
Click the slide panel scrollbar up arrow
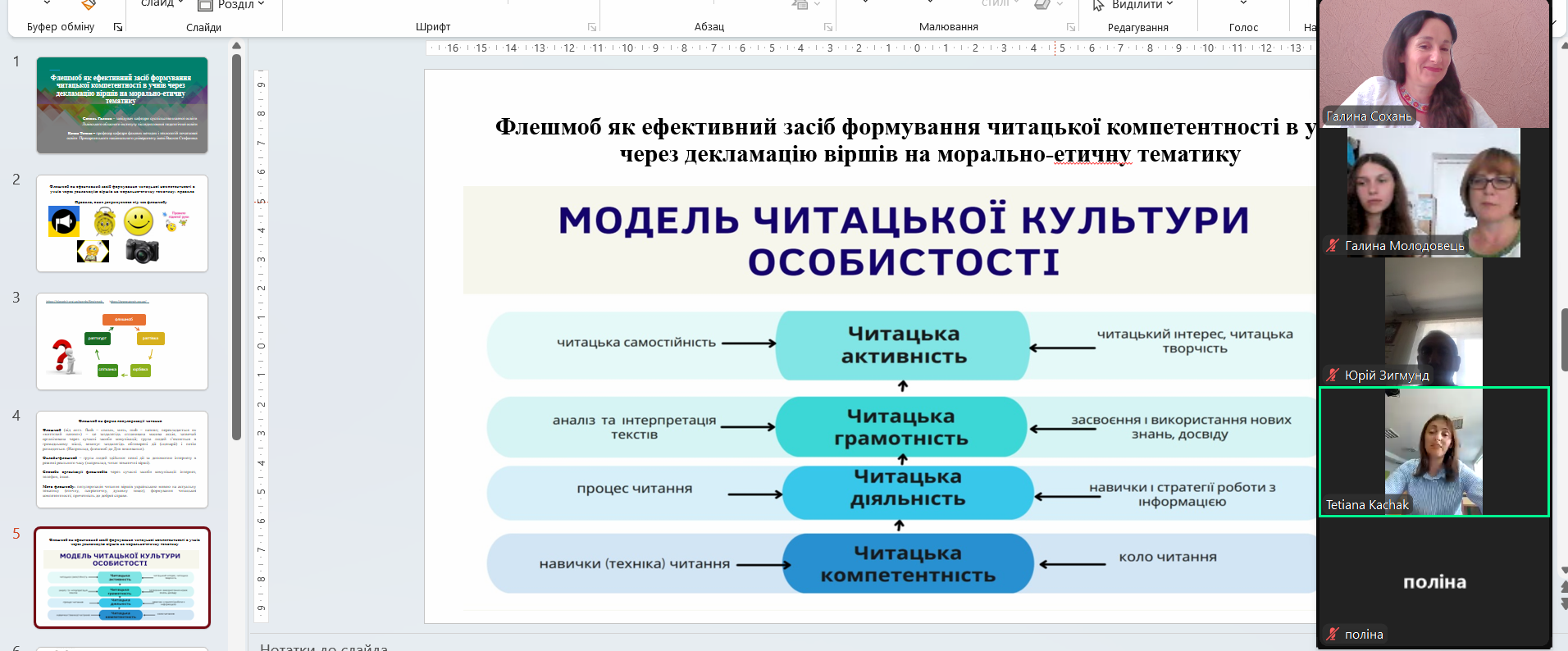click(x=236, y=46)
